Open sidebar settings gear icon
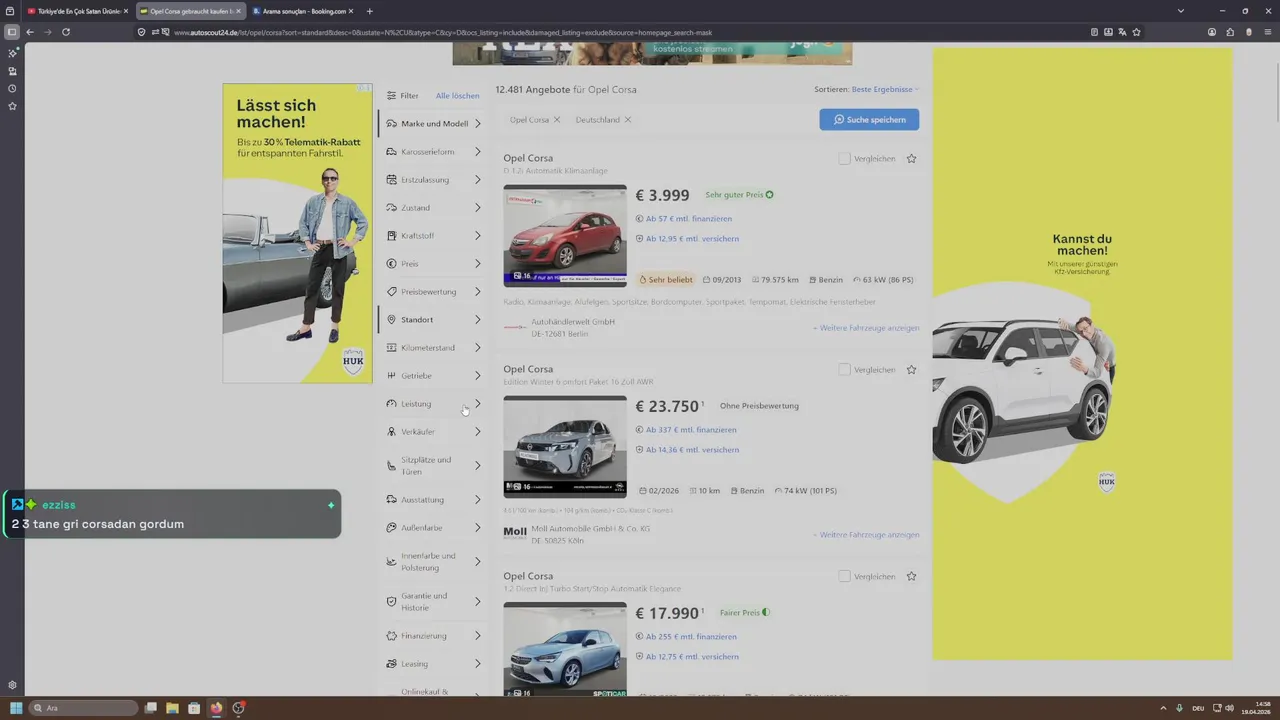This screenshot has width=1280, height=720. point(12,685)
